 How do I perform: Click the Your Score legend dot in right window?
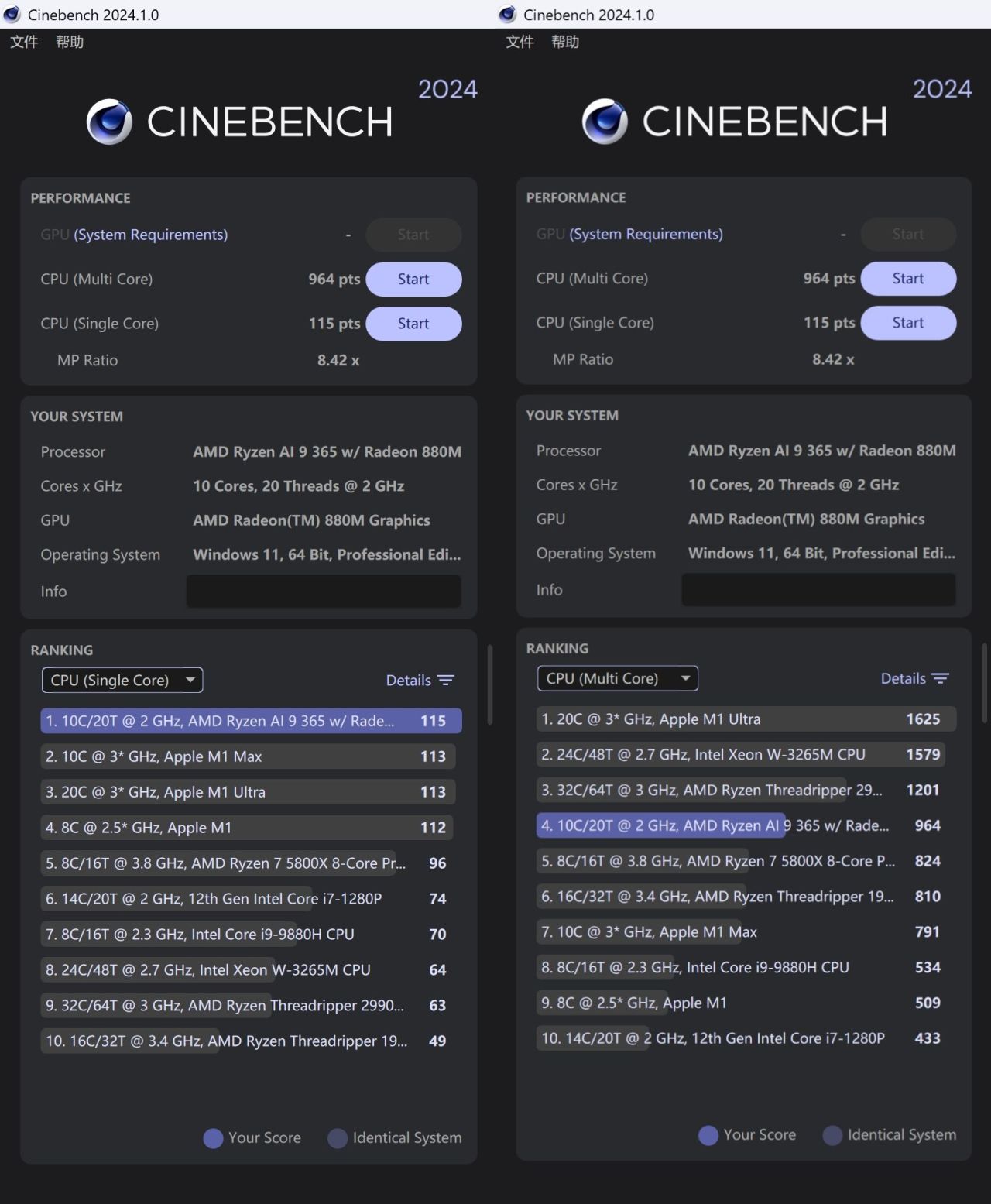point(708,1135)
